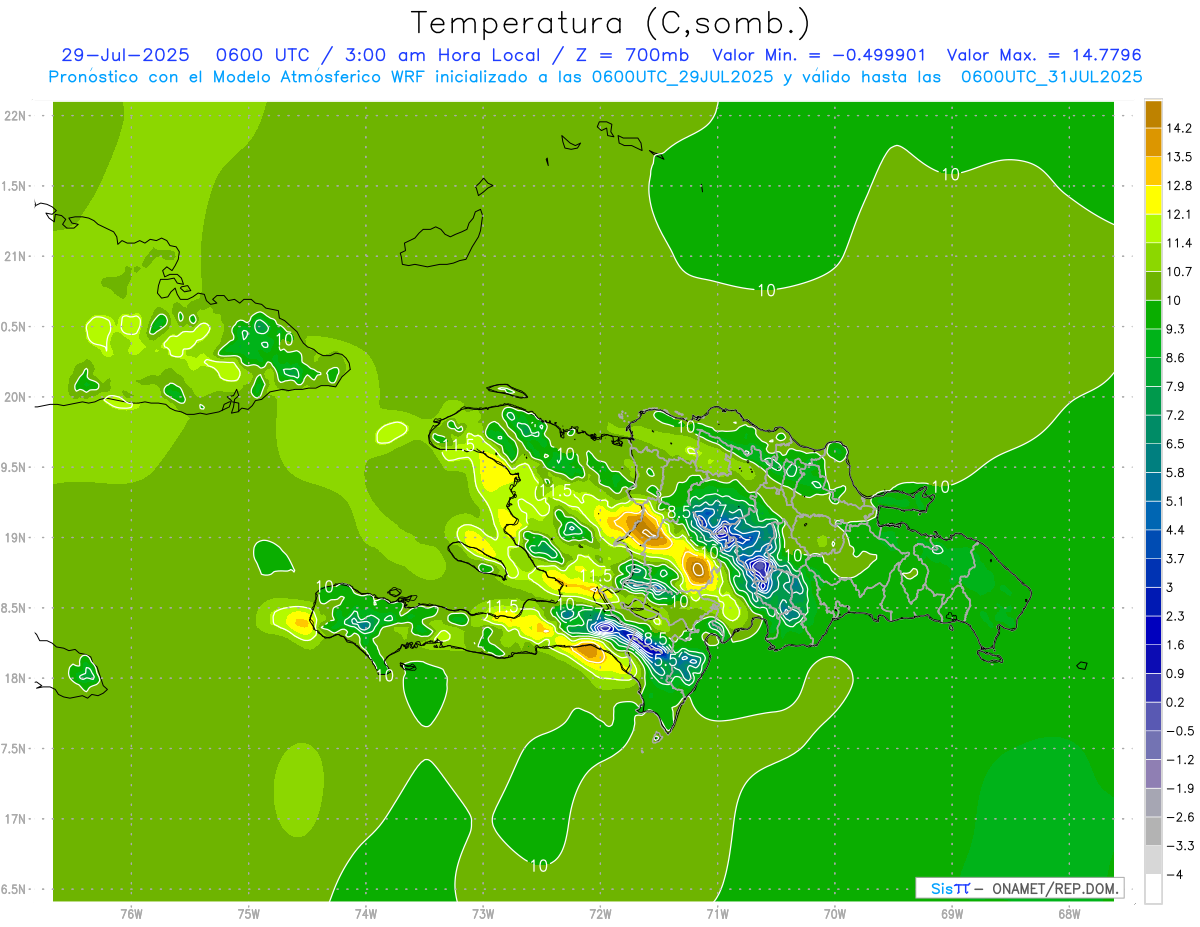This screenshot has width=1200, height=927.
Task: Click the '68W' longitude axis label
Action: (1068, 913)
